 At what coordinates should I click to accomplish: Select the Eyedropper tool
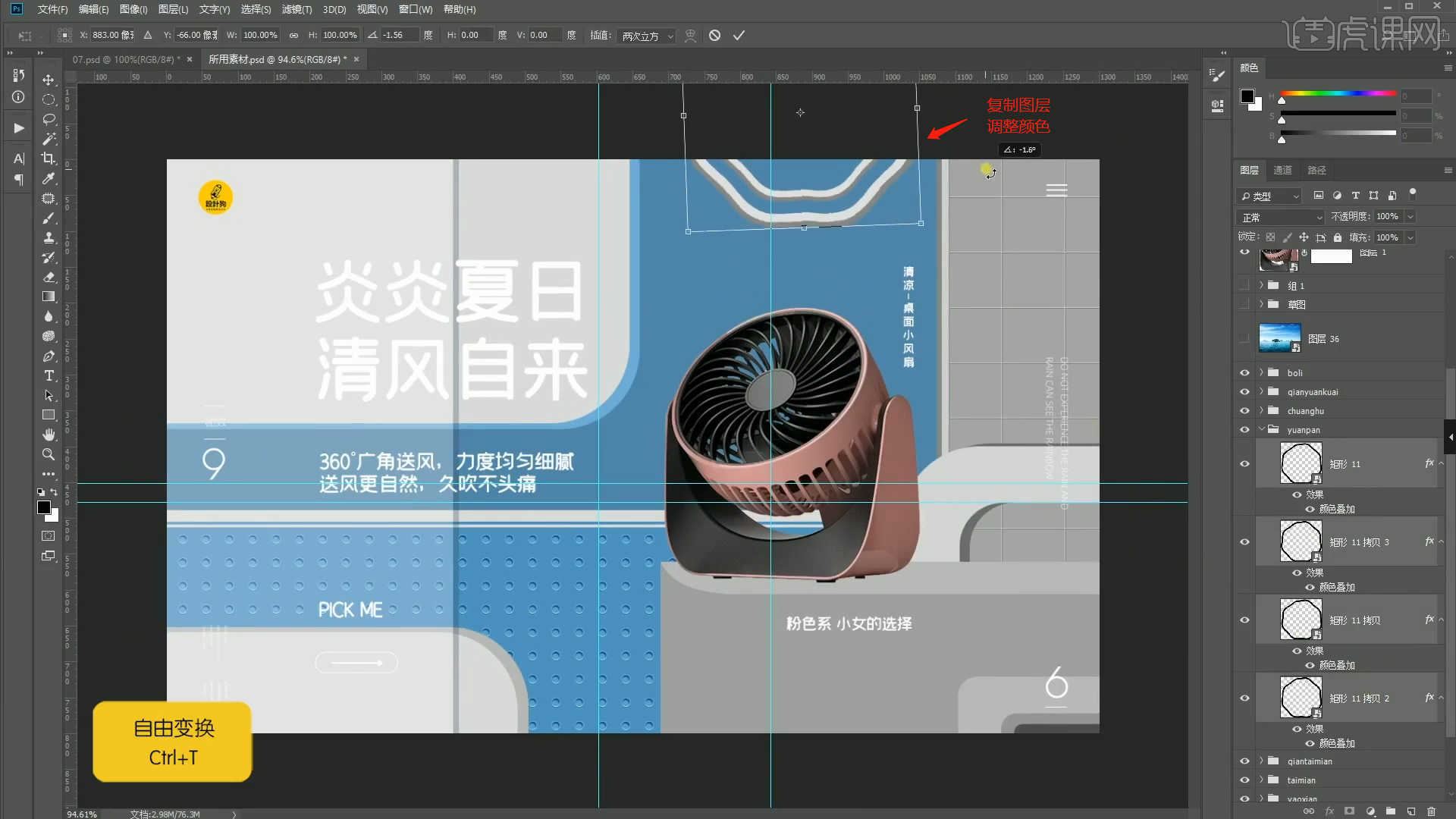pyautogui.click(x=49, y=178)
